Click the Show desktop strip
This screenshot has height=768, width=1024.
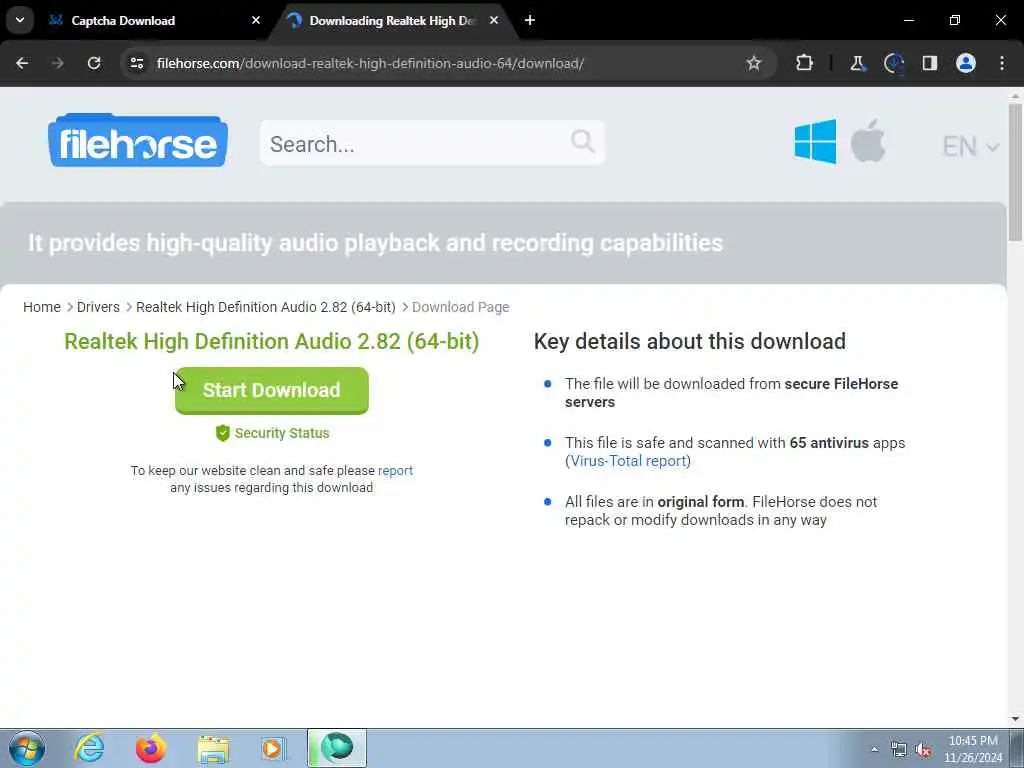point(1018,748)
